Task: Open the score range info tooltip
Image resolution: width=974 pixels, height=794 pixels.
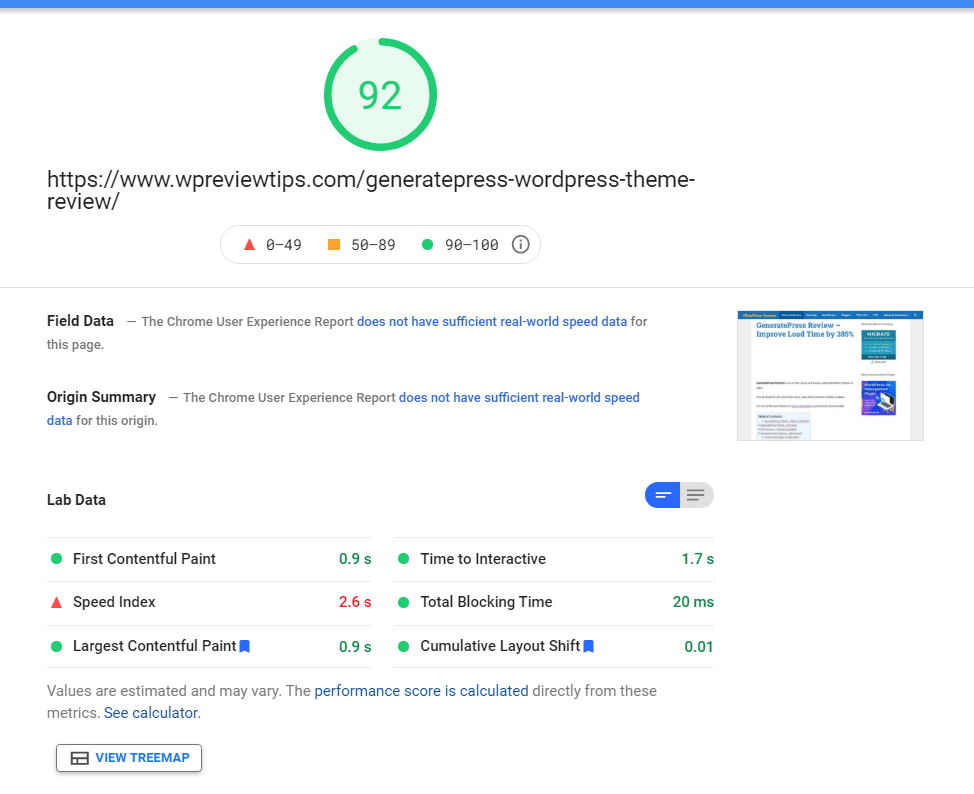Action: [520, 244]
